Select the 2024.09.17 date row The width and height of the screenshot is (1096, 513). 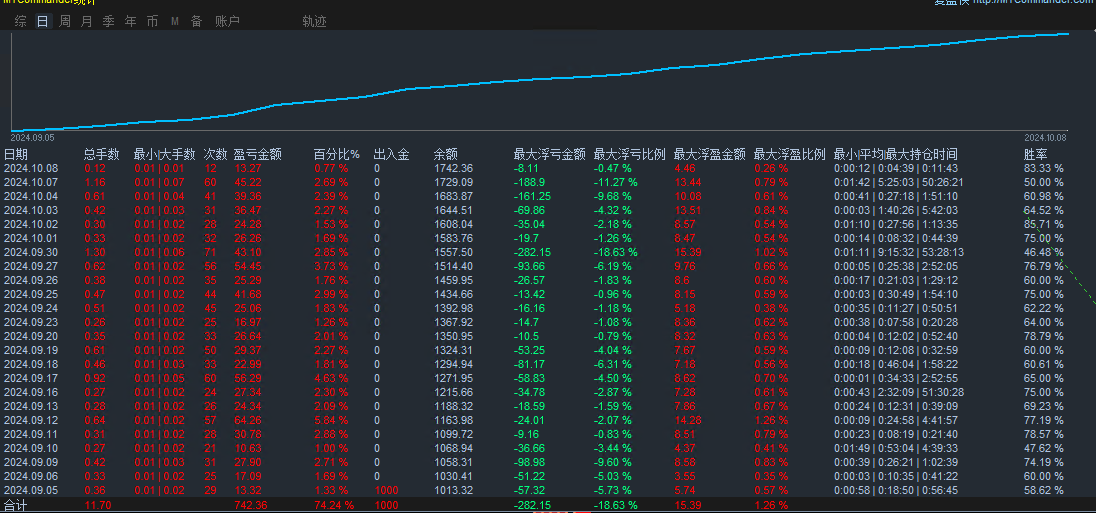point(548,378)
